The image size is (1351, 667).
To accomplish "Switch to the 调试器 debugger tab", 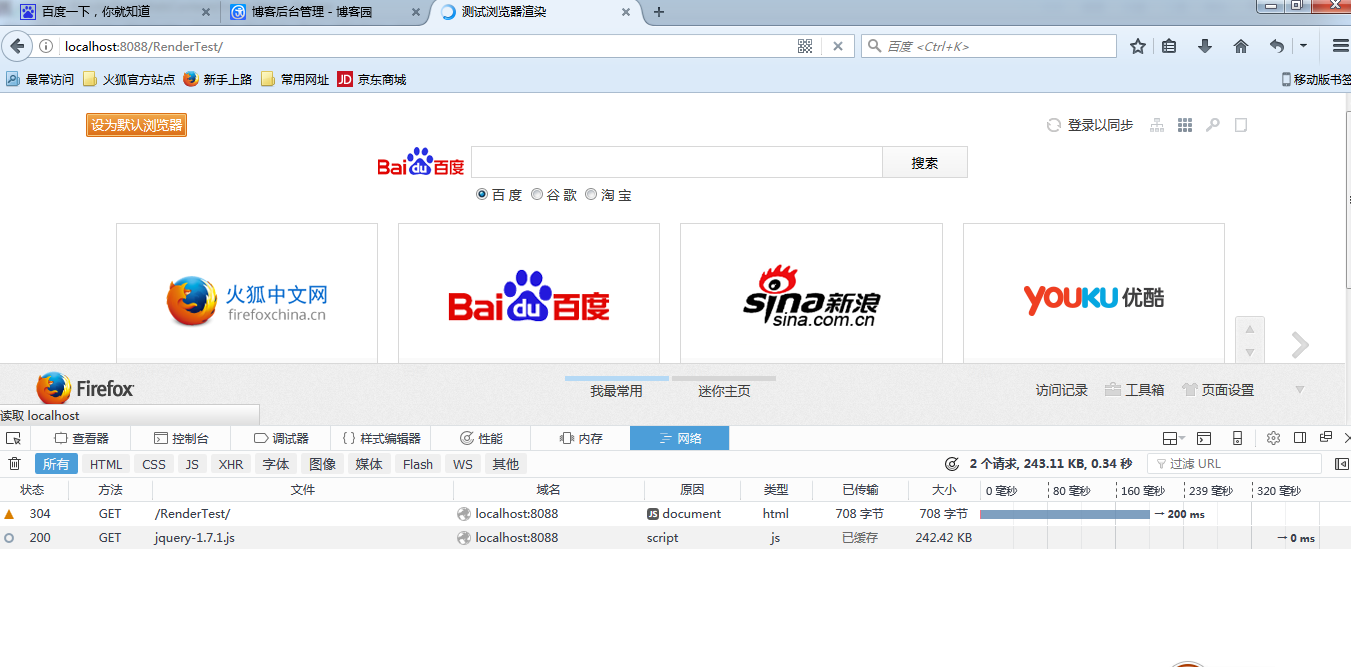I will (281, 438).
